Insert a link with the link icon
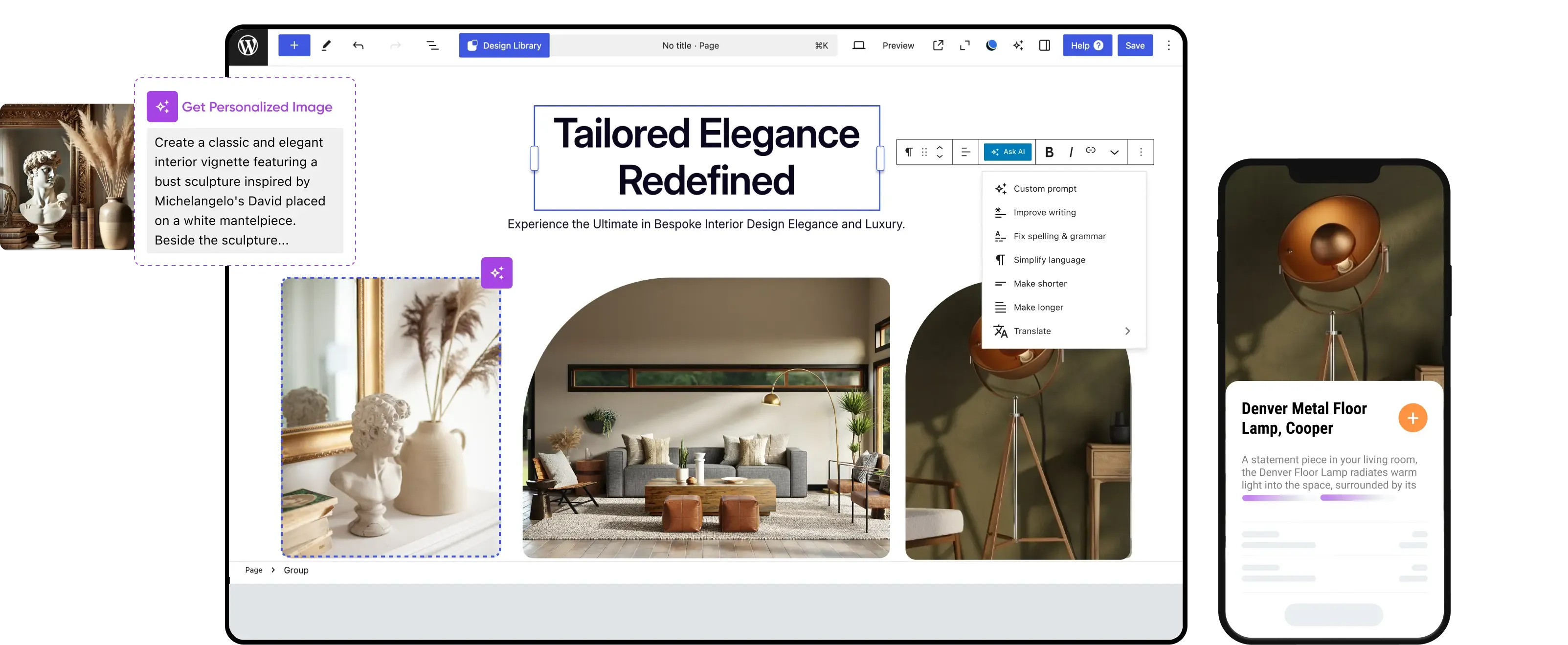The image size is (1568, 645). (1091, 151)
